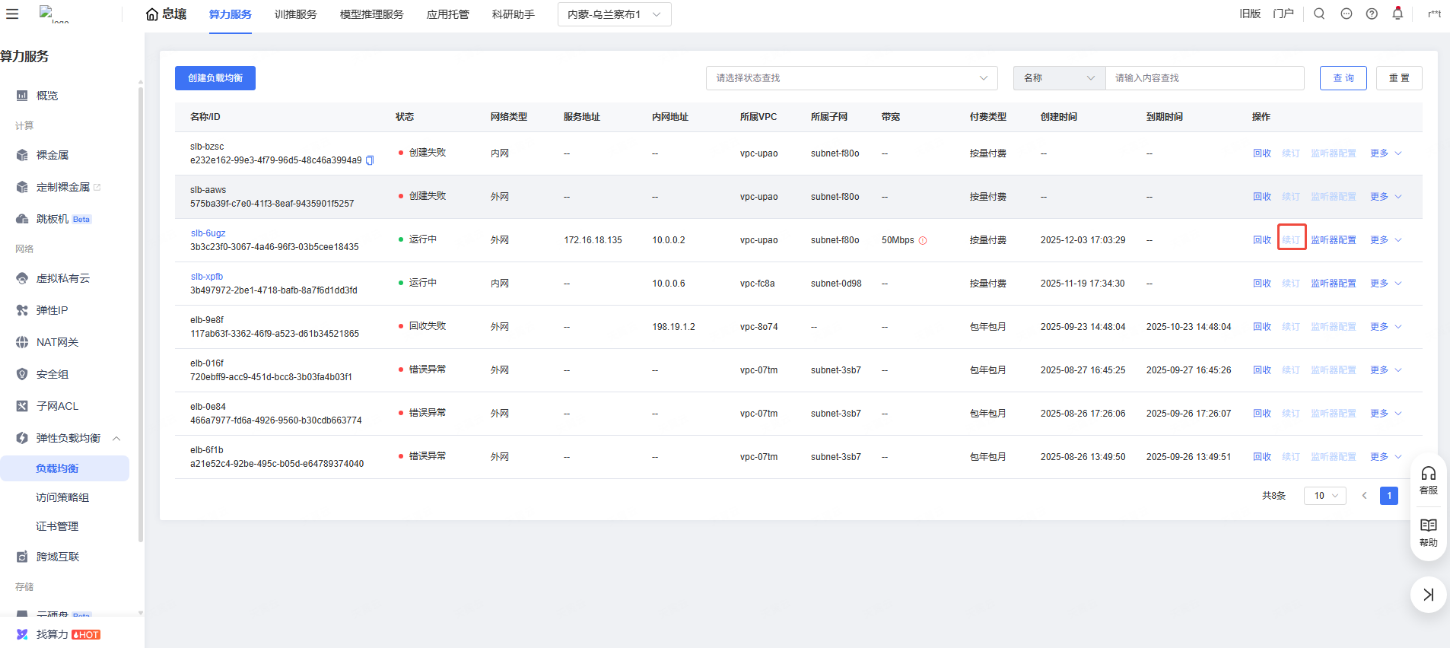This screenshot has height=648, width=1450.
Task: Open the slb-6ugz load balancer link
Action: tap(208, 233)
